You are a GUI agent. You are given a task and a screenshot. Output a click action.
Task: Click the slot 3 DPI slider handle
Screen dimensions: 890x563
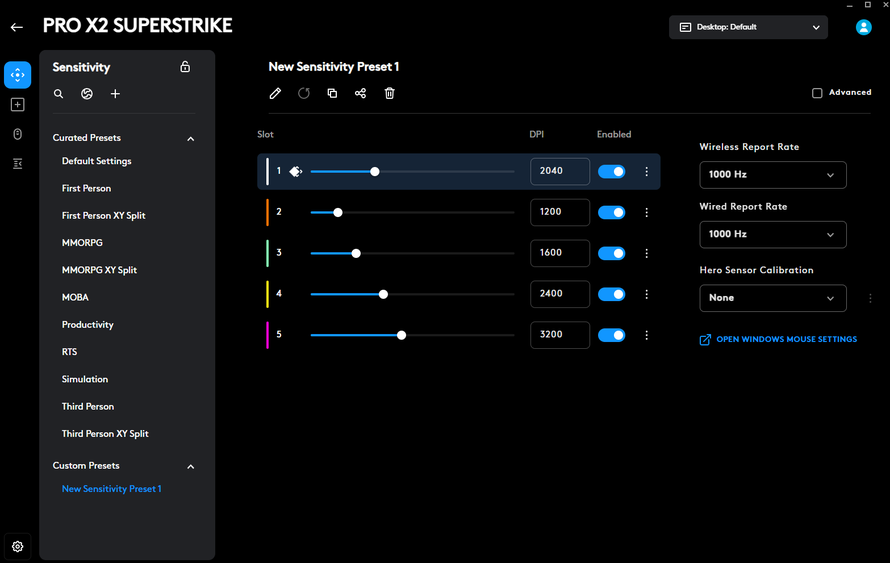[356, 253]
